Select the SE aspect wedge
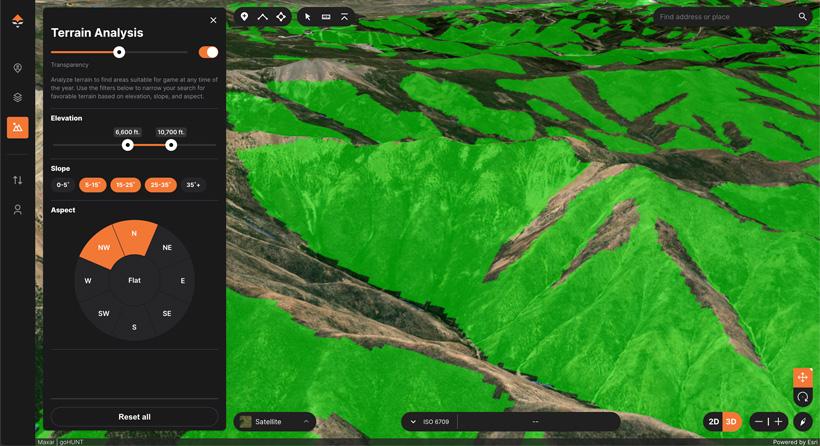820x446 pixels. pos(166,314)
